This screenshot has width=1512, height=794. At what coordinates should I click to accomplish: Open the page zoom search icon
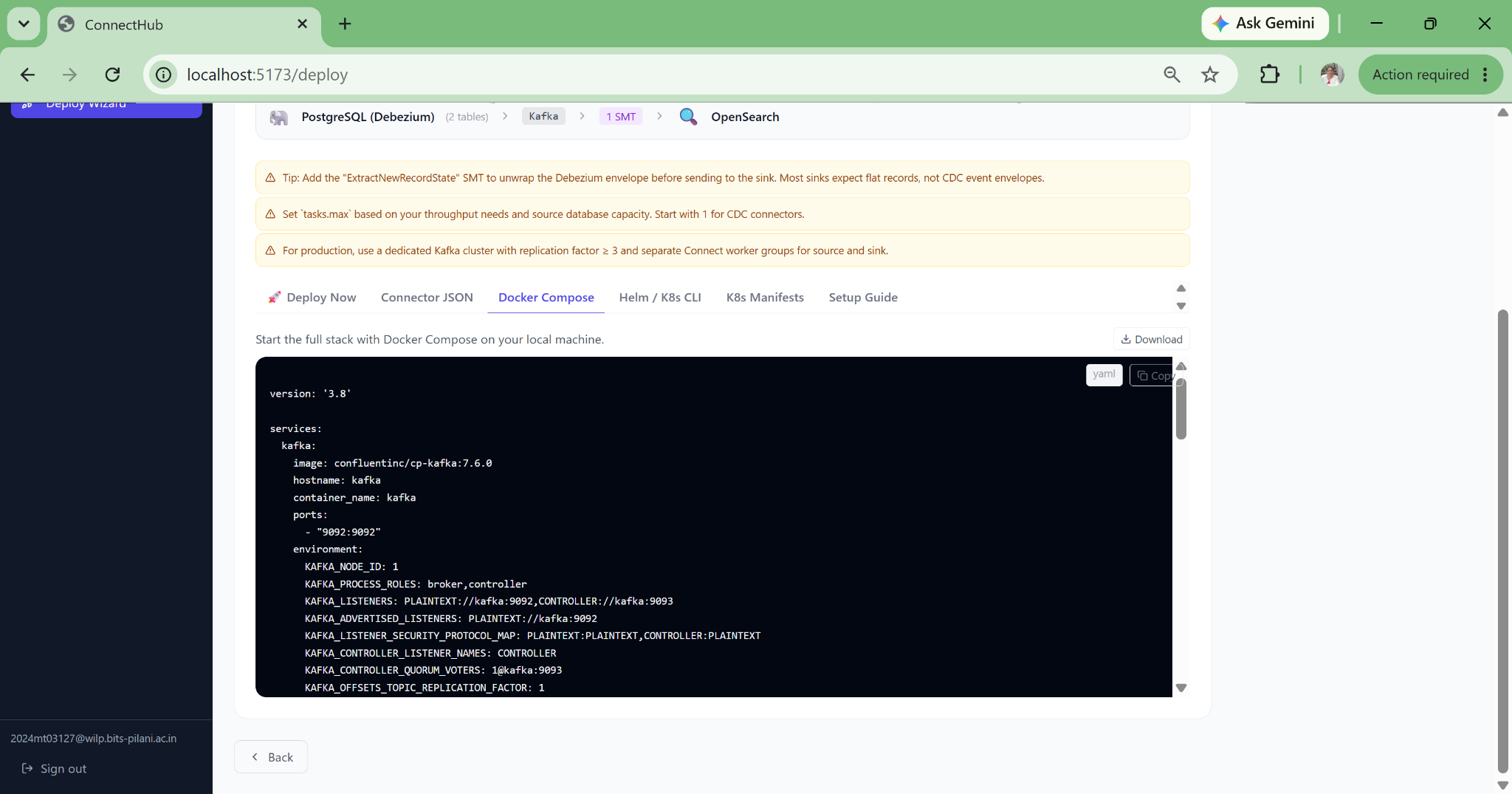(x=1172, y=75)
